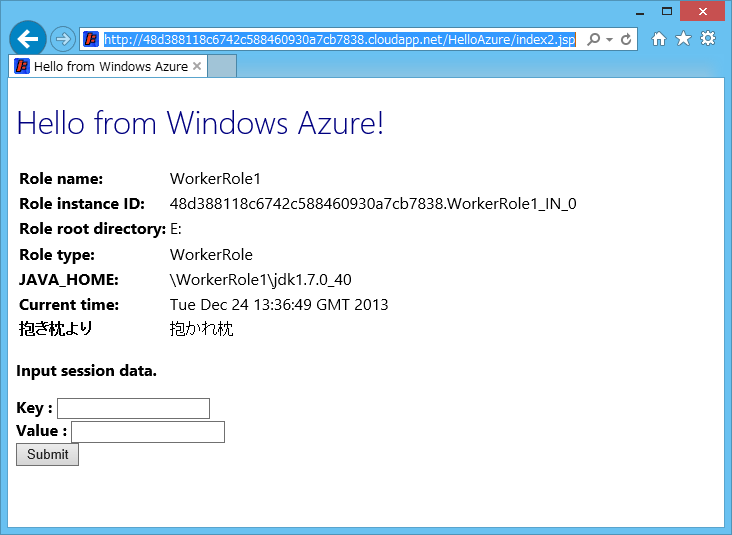Open the address bar autocomplete dropdown arrow
The image size is (732, 535).
[x=609, y=40]
